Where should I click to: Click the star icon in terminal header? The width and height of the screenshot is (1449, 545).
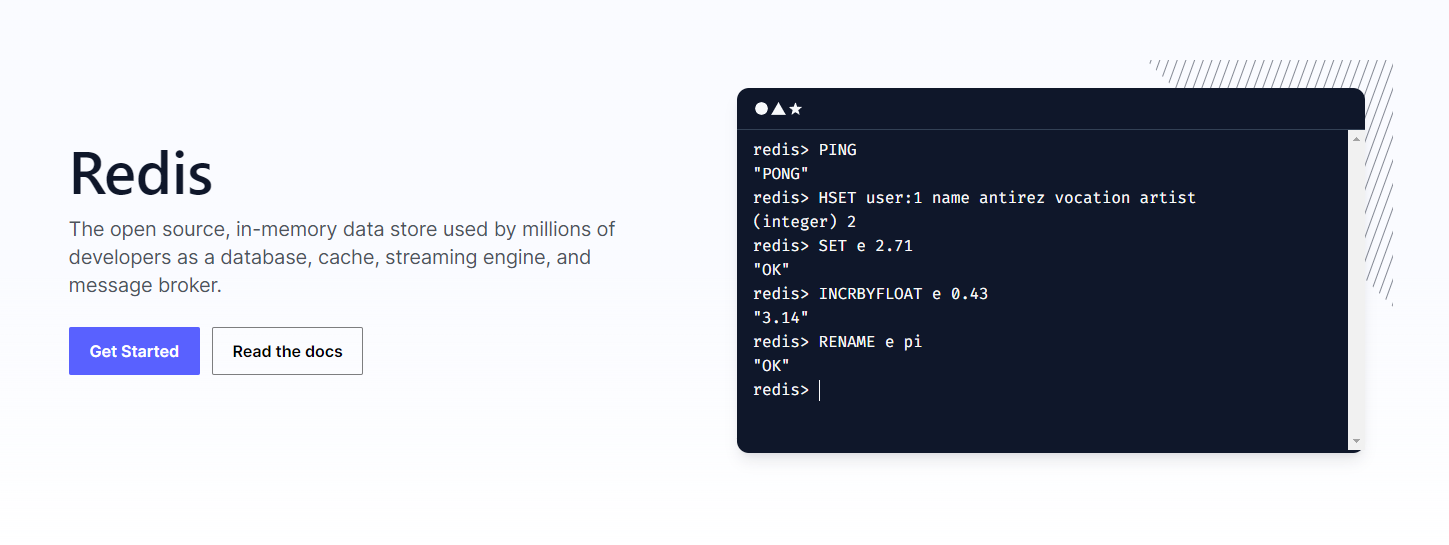point(796,109)
